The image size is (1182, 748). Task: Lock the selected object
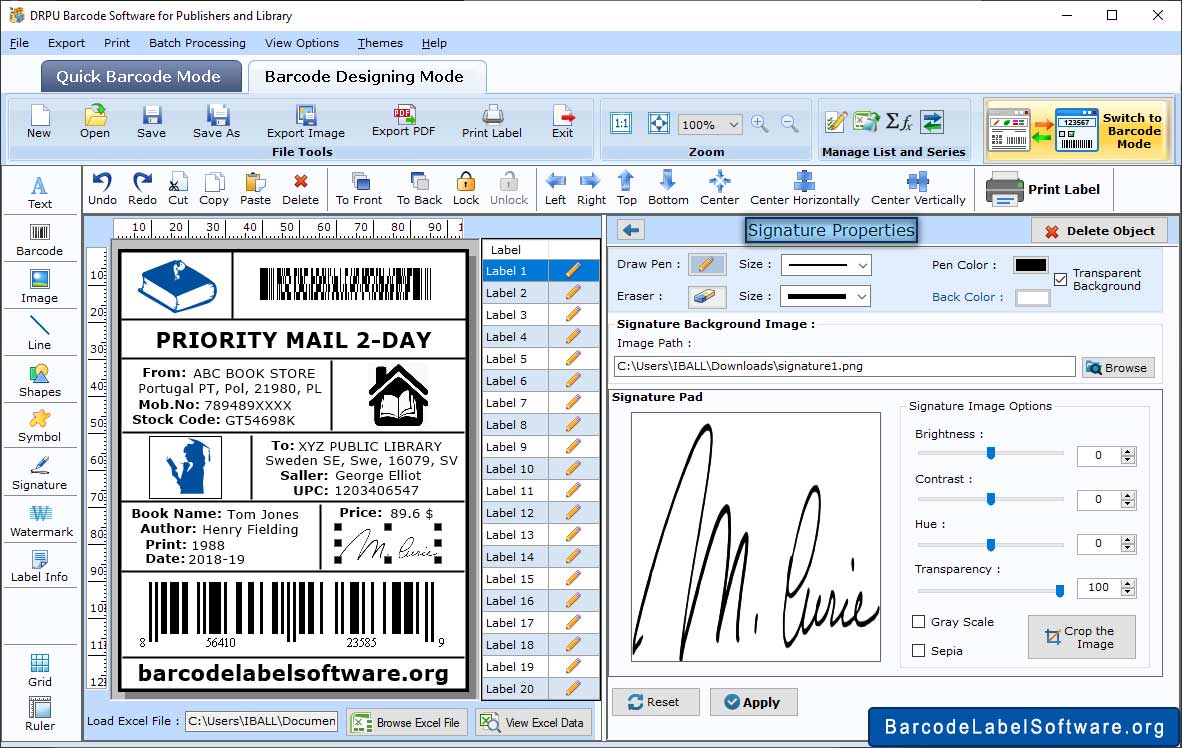[x=466, y=189]
